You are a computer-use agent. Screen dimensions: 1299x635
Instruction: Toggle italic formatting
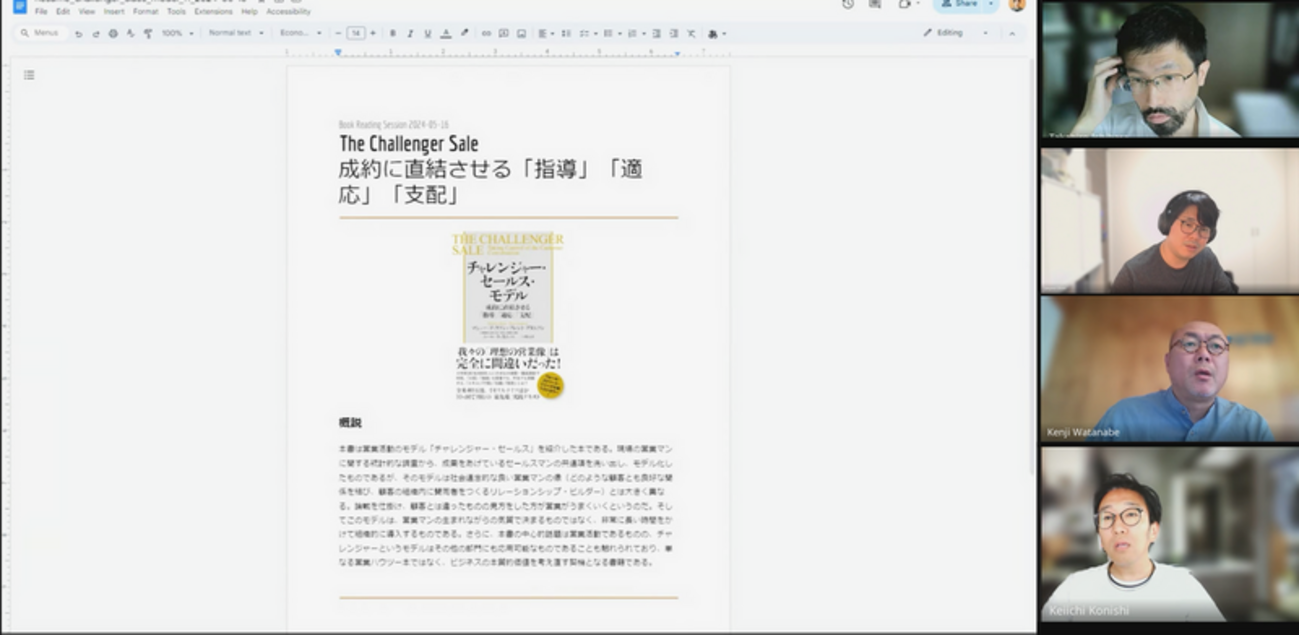410,33
